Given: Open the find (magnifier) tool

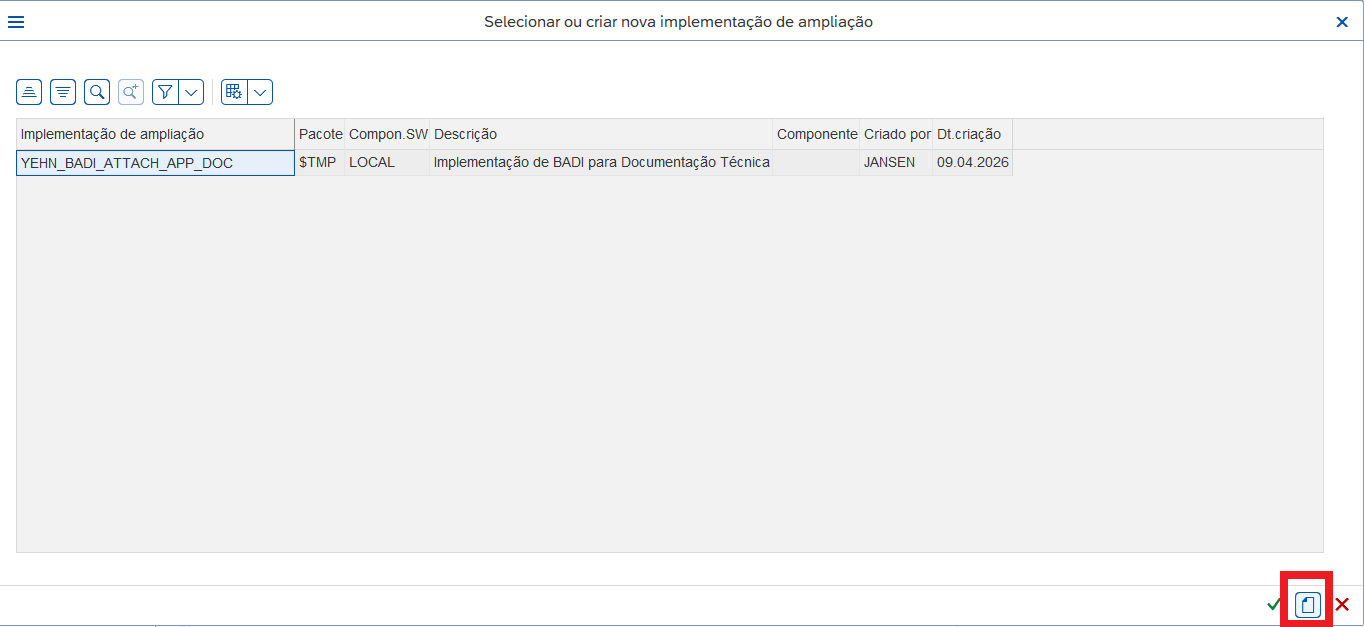Looking at the screenshot, I should (97, 92).
